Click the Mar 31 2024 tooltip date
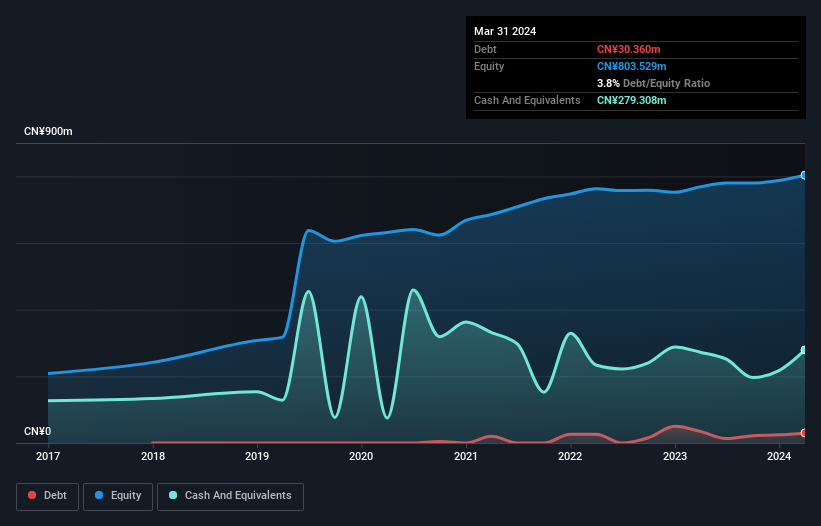Viewport: 821px width, 526px height. pos(505,31)
